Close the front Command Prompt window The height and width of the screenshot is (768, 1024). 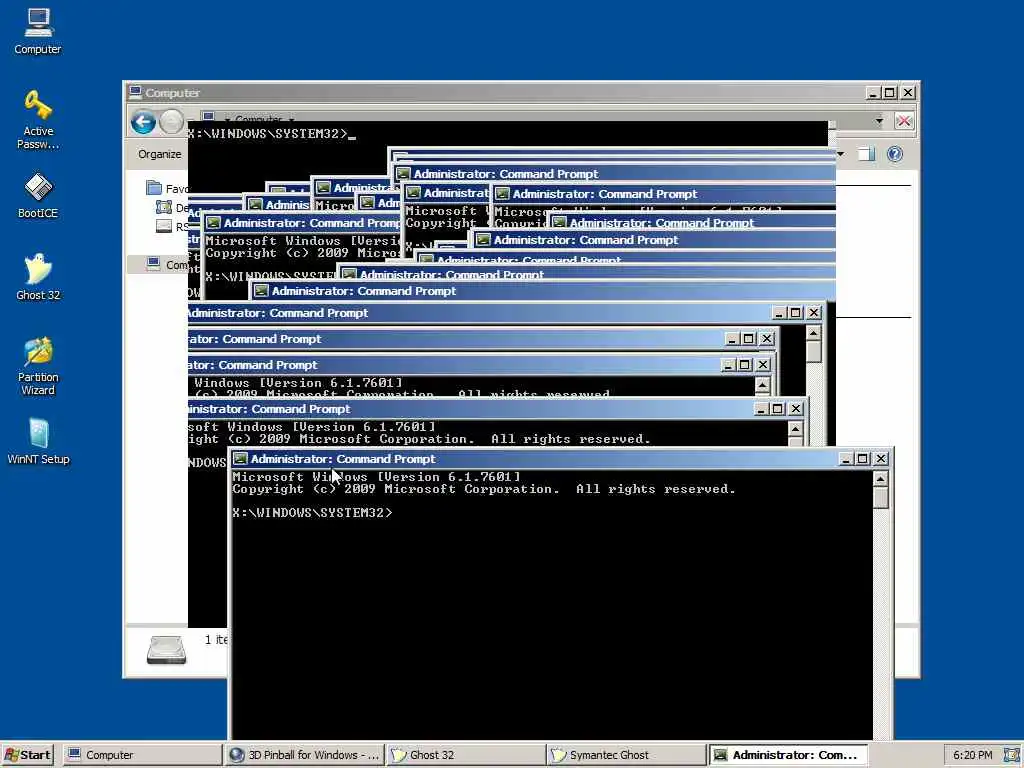coord(881,459)
